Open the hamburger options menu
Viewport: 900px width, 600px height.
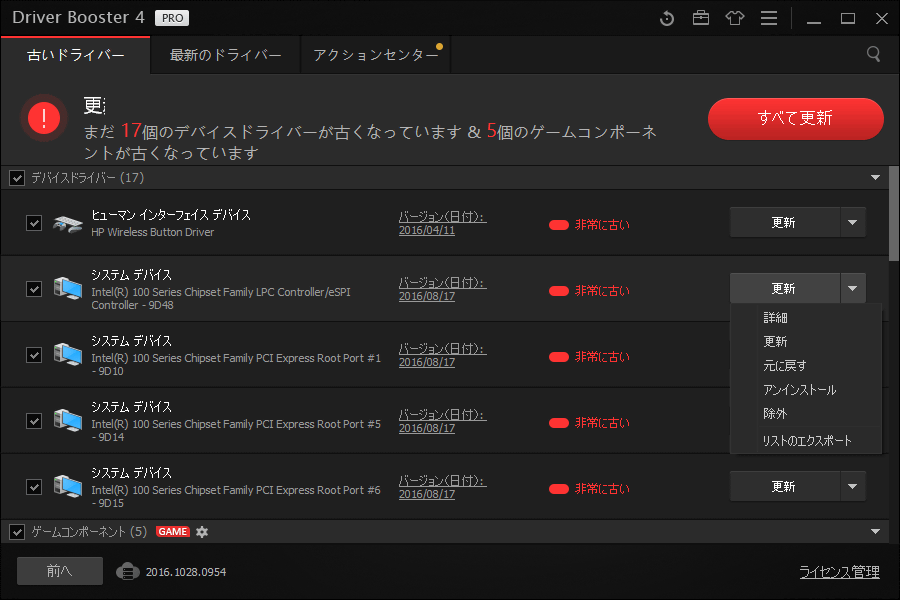coord(769,18)
